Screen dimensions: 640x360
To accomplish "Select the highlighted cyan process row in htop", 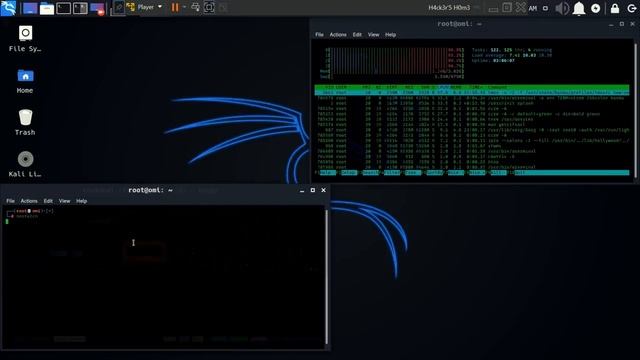I will pos(472,93).
